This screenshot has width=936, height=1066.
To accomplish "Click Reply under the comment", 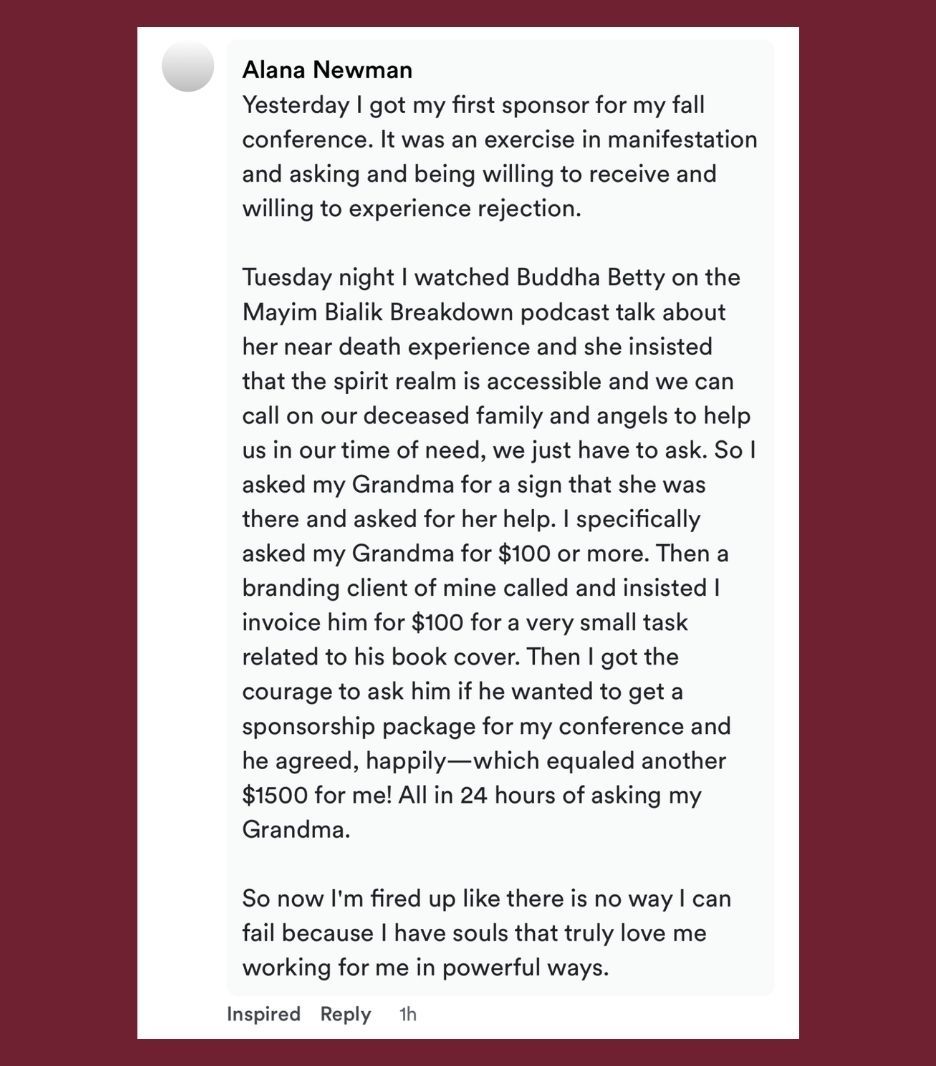I will pyautogui.click(x=345, y=1014).
